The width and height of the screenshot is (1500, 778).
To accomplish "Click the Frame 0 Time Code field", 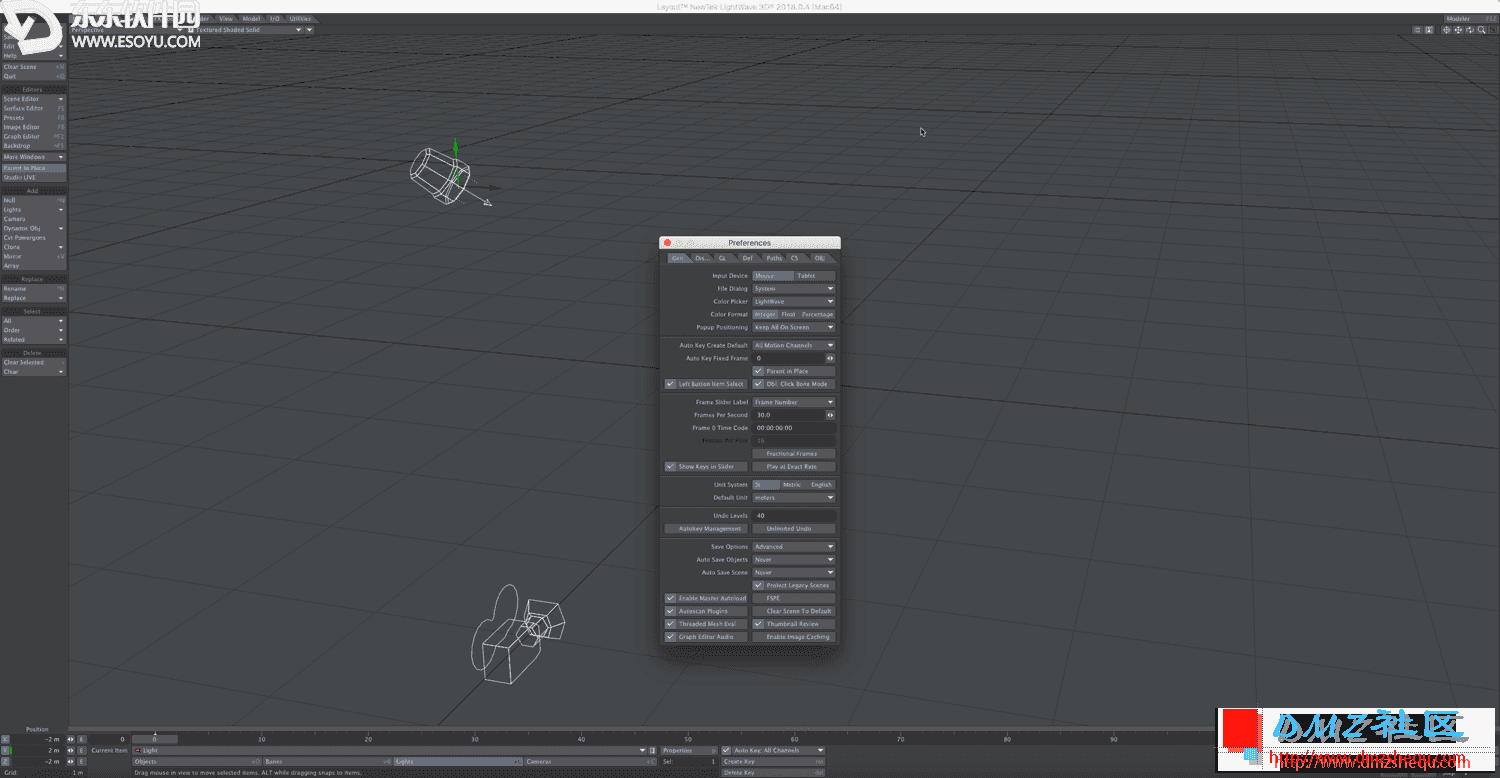I will (x=794, y=428).
